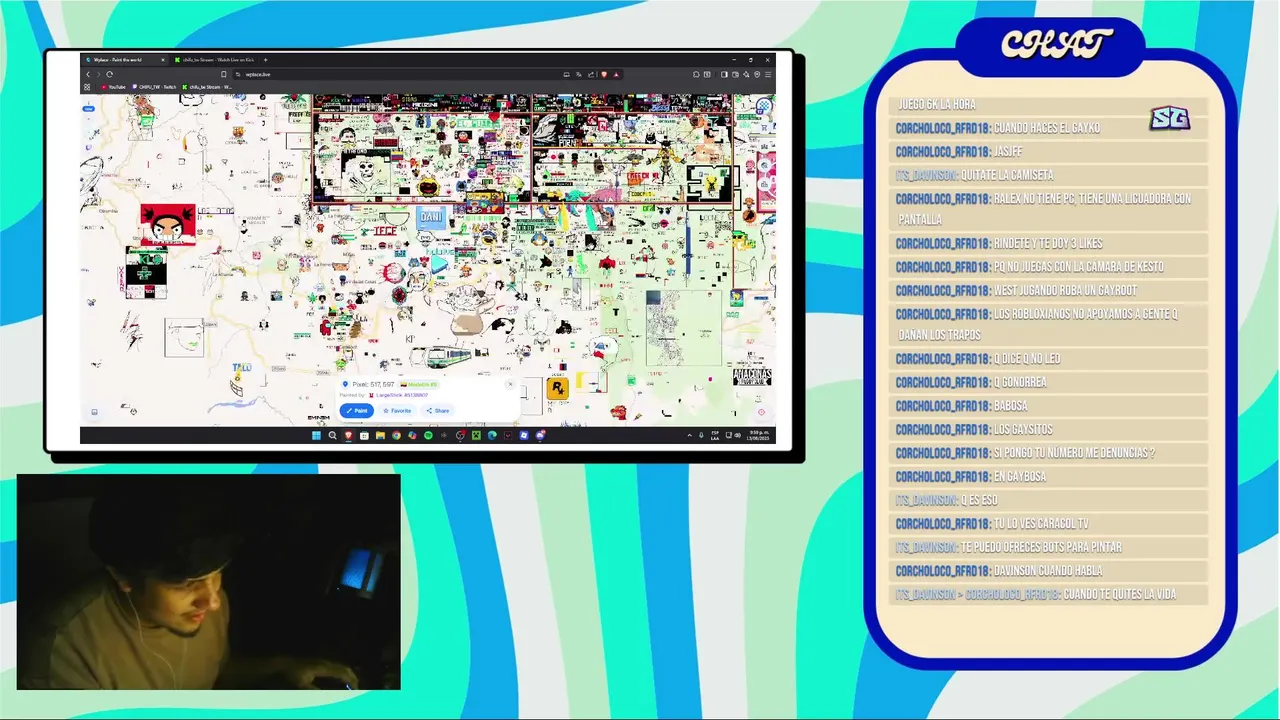Open Brave browser from taskbar
Image resolution: width=1280 pixels, height=720 pixels.
(348, 435)
